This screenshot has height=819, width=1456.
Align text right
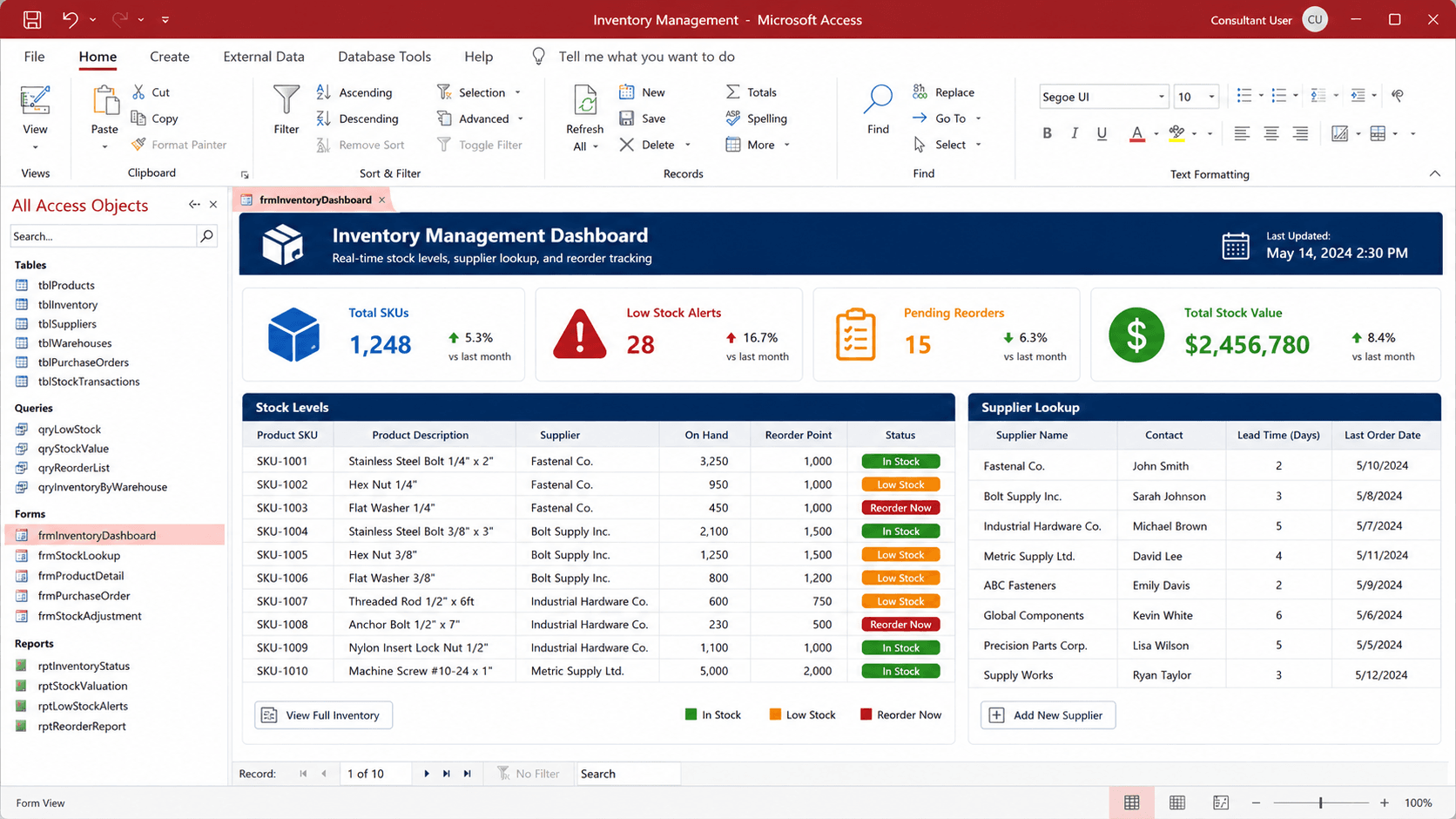[1300, 133]
